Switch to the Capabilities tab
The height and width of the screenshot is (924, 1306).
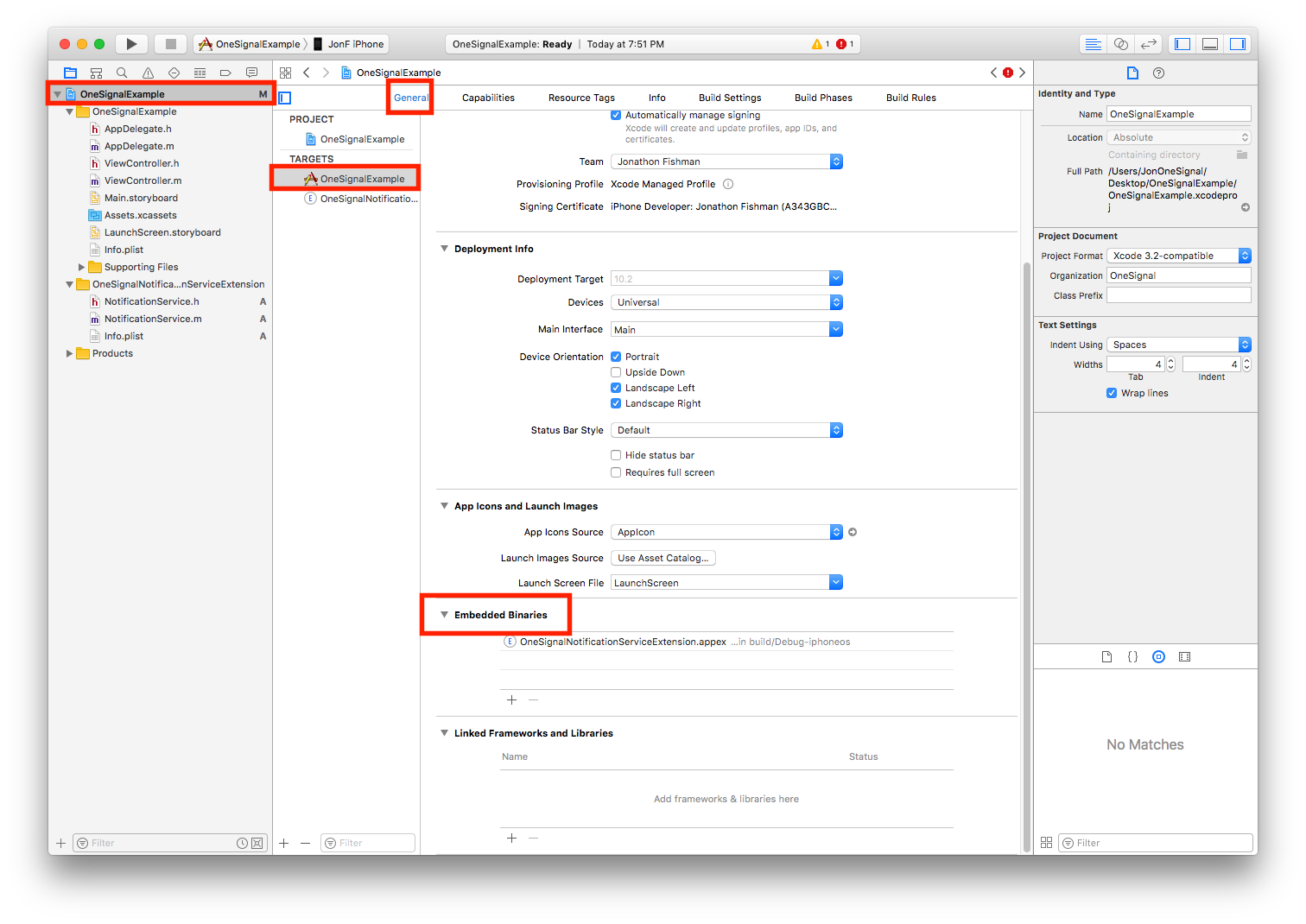488,98
